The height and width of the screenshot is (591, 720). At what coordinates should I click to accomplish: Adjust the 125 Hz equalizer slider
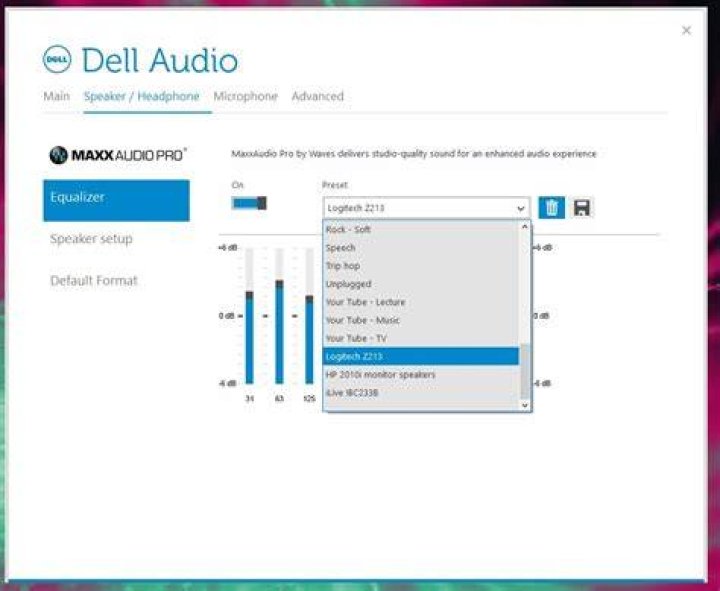309,299
